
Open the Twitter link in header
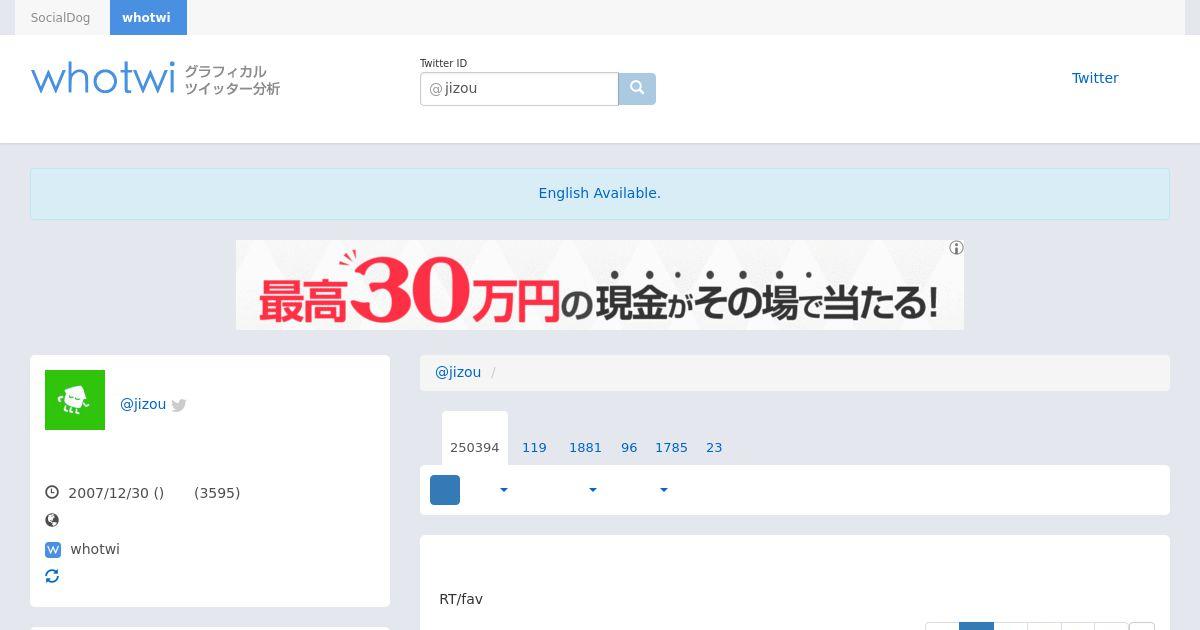(x=1095, y=78)
